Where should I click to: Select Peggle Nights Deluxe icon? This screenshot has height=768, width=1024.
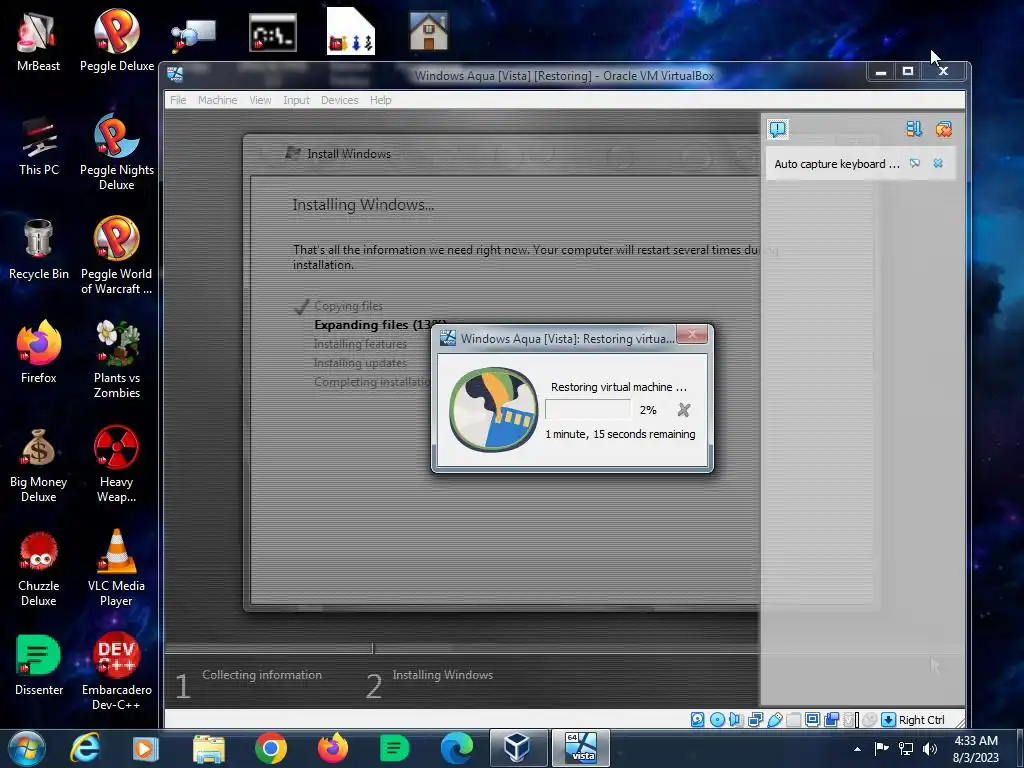pyautogui.click(x=117, y=152)
